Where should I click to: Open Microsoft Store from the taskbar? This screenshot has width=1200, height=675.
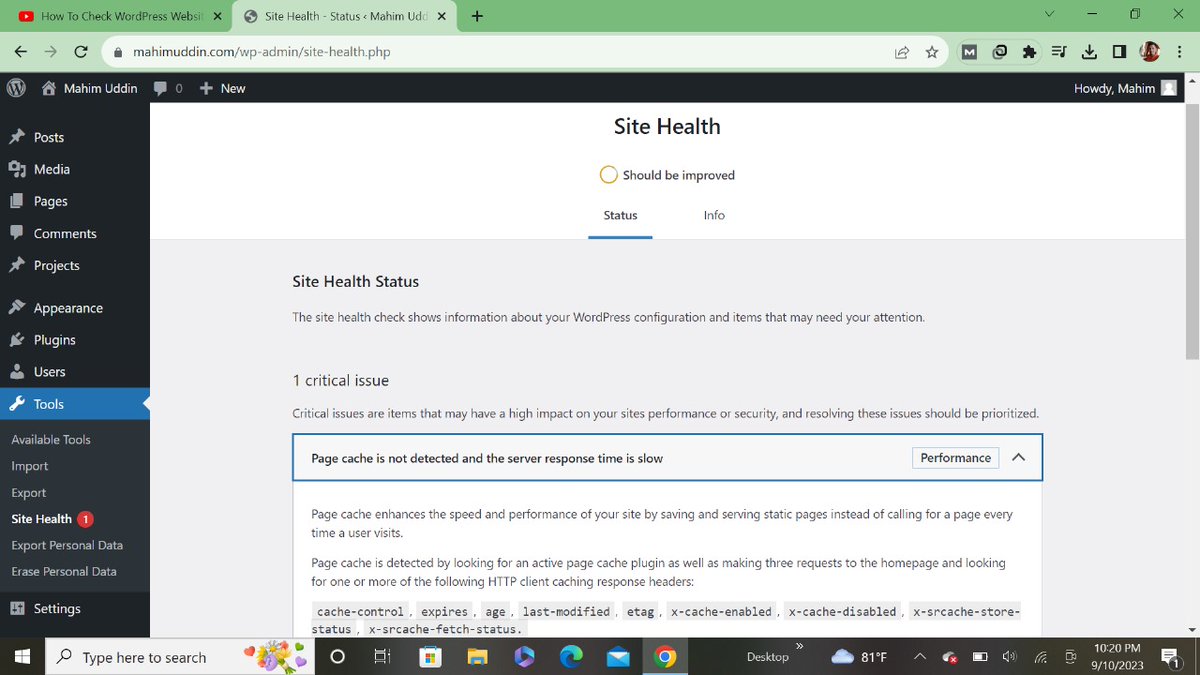(431, 657)
